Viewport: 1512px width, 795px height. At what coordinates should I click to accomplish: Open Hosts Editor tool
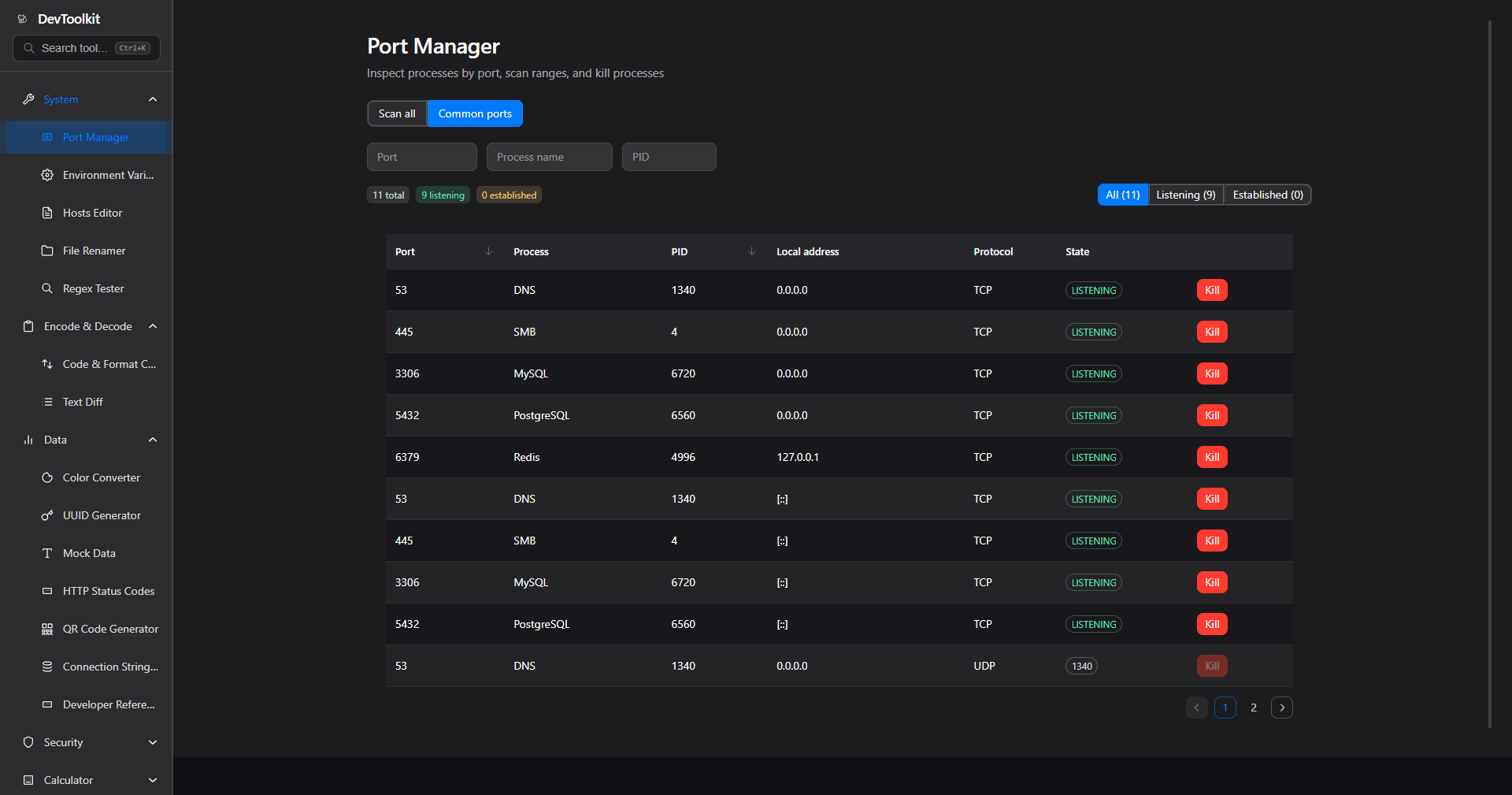point(87,213)
